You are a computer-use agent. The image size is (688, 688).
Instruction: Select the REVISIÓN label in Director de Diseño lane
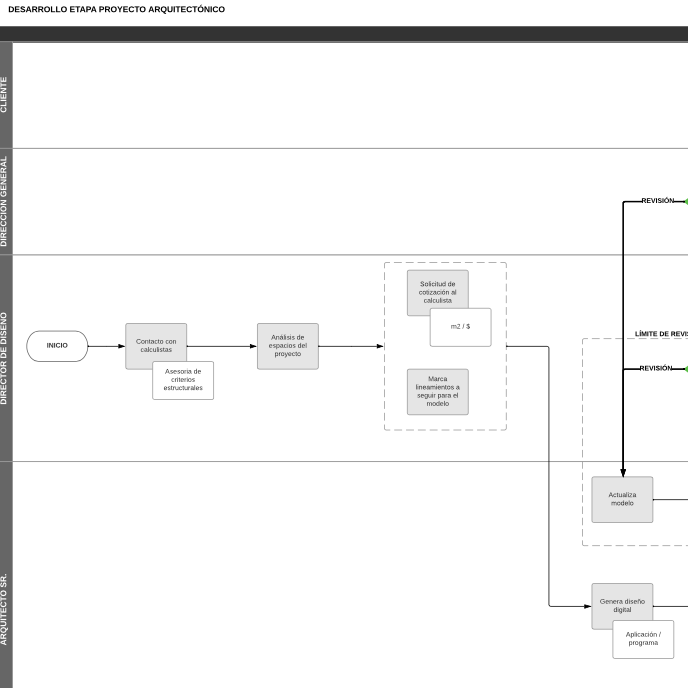pyautogui.click(x=656, y=368)
